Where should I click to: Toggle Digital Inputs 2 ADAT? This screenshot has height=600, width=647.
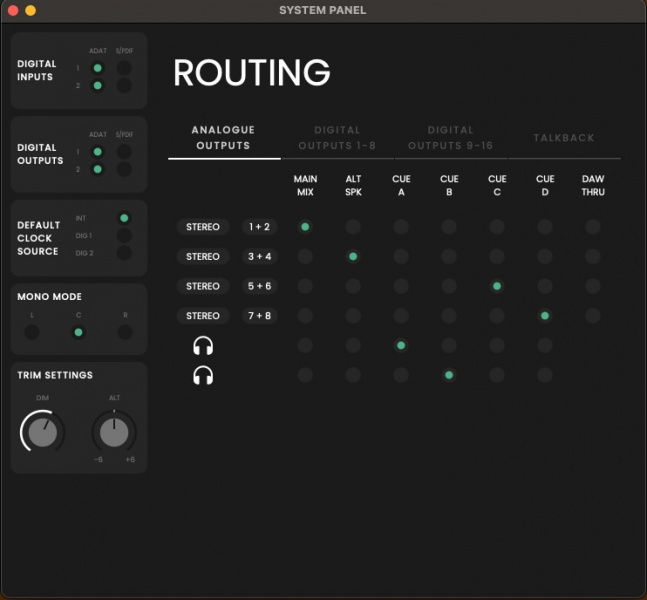pyautogui.click(x=98, y=85)
